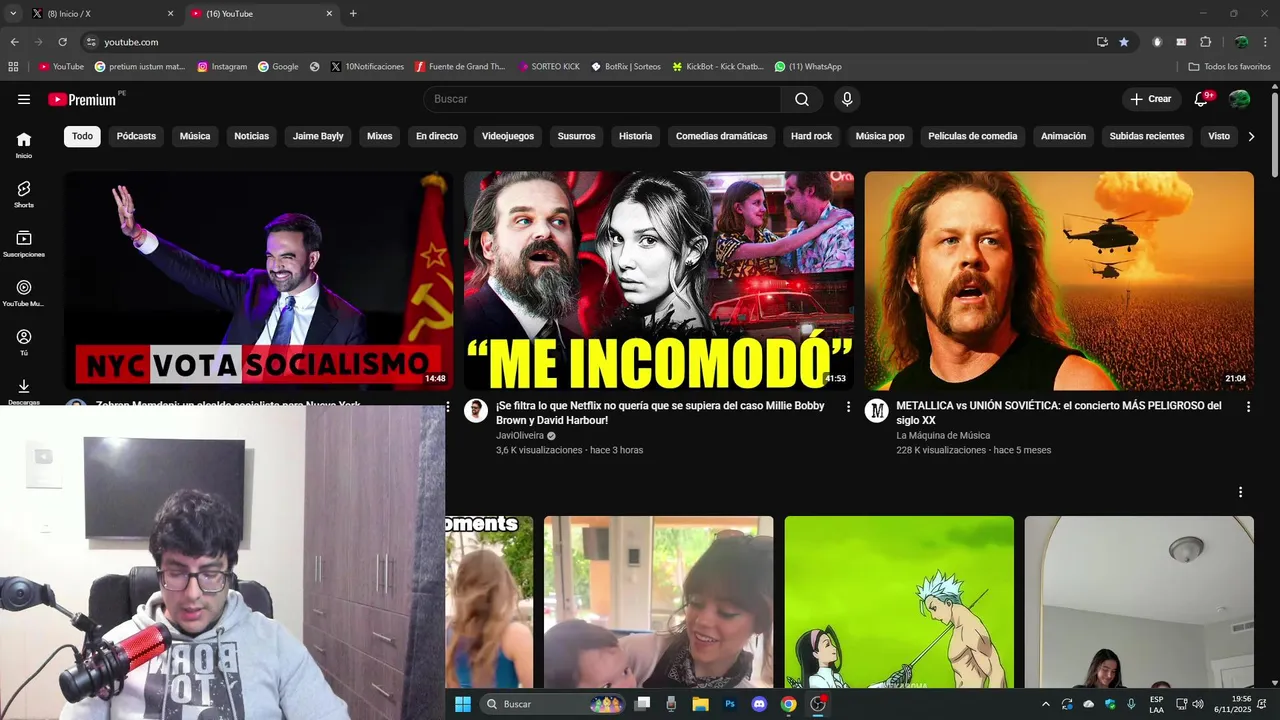Click install app icon in address bar

coord(1102,42)
